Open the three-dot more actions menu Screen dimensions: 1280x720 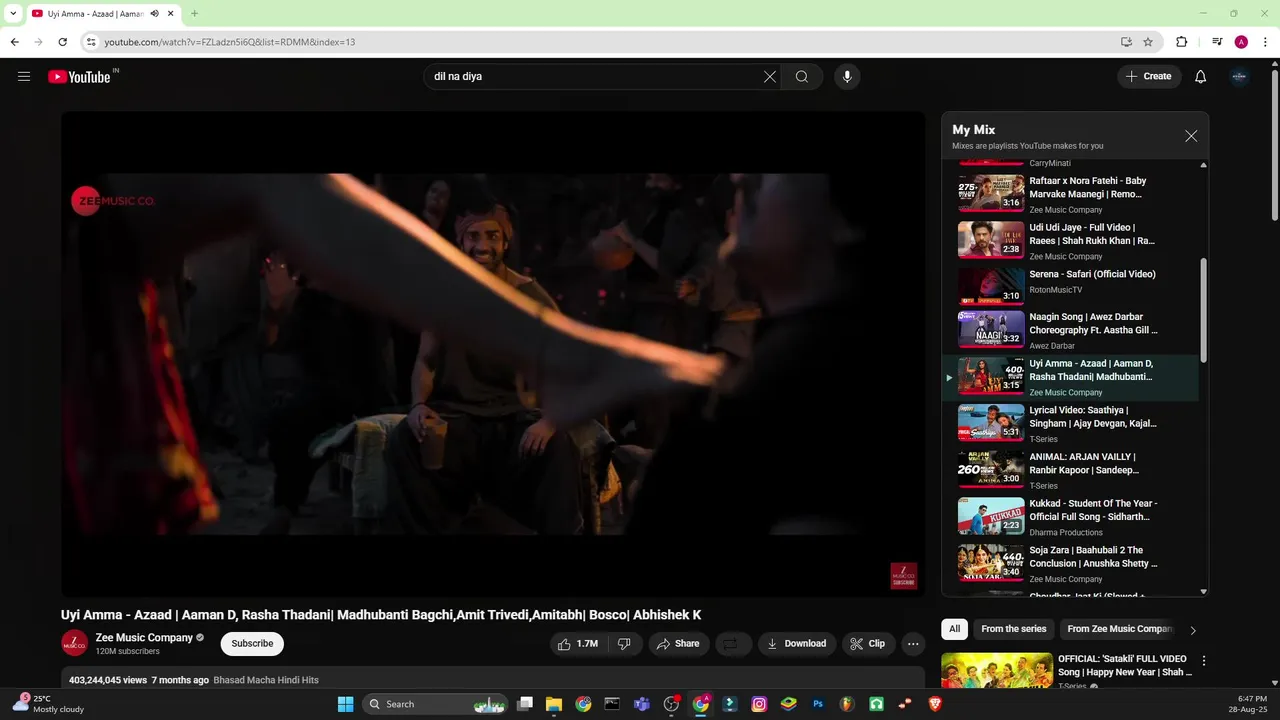913,644
